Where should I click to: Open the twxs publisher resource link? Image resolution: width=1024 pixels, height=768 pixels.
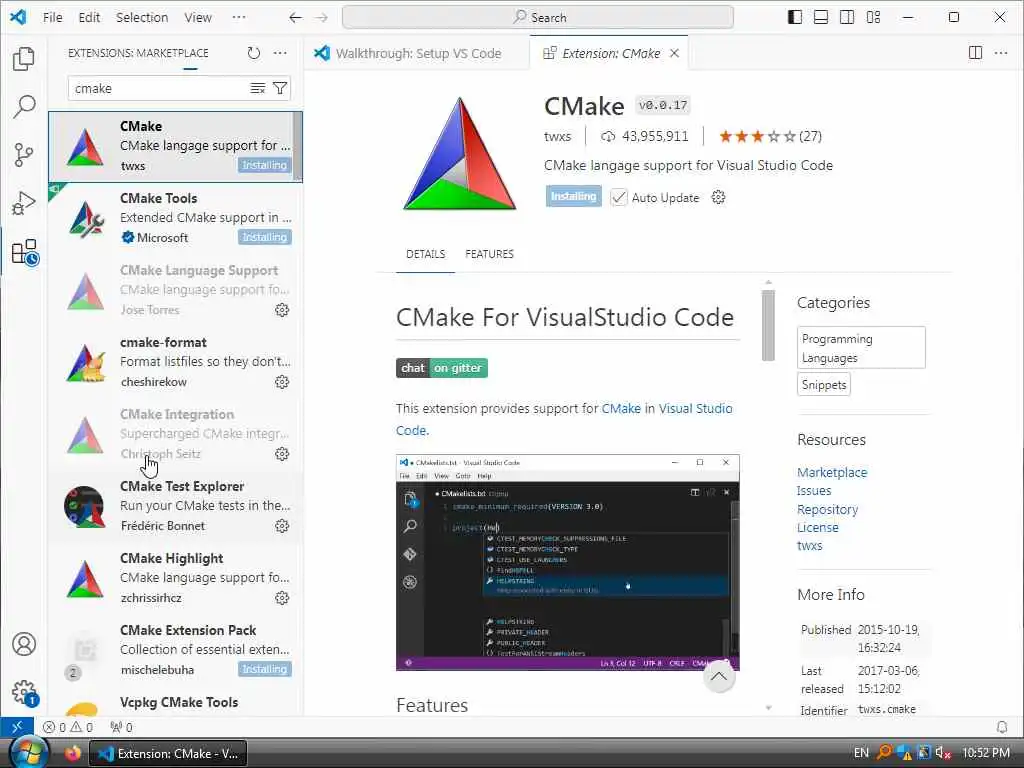(809, 545)
